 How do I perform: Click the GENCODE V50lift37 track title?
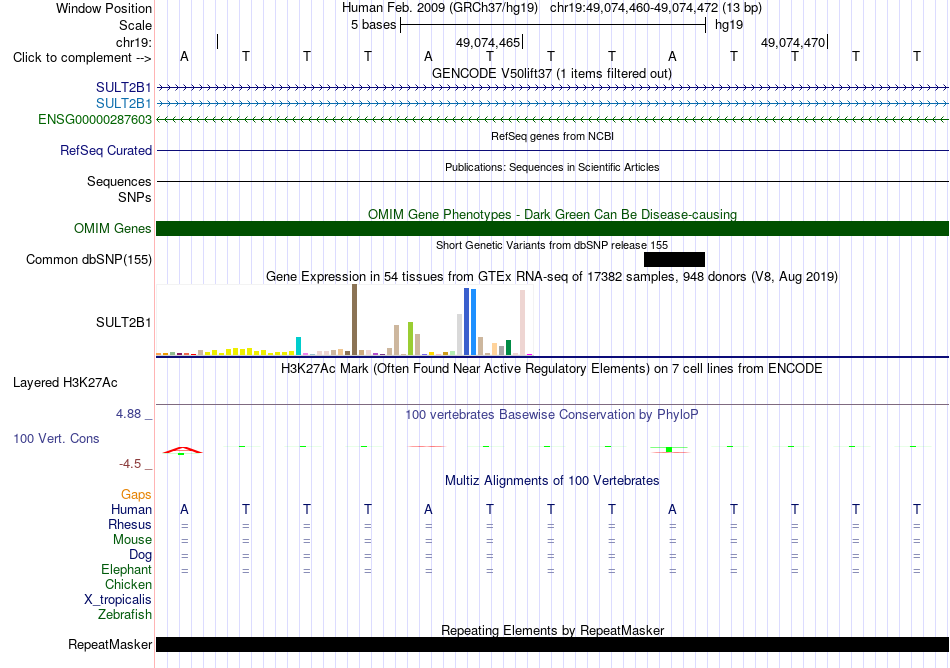tap(551, 73)
